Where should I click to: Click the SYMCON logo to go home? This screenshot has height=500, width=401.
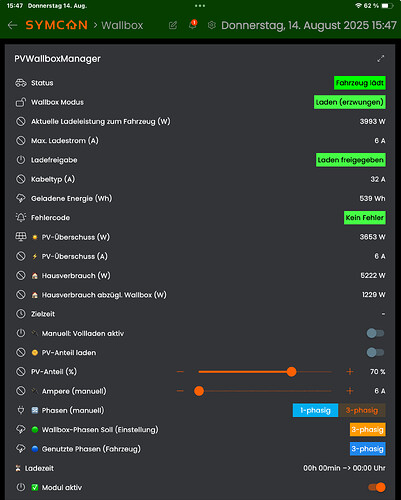[x=56, y=25]
